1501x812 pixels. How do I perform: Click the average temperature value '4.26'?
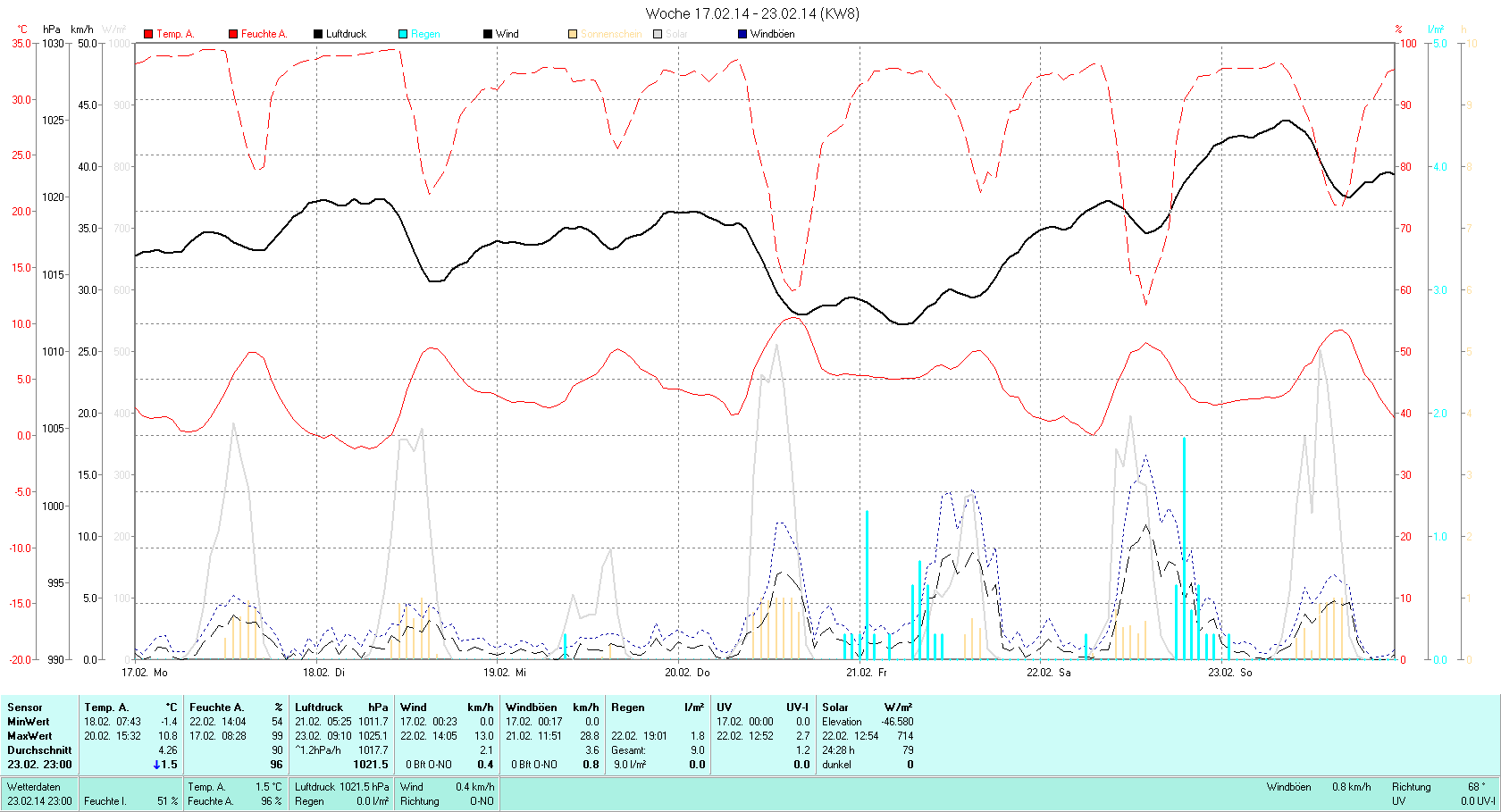tap(168, 749)
